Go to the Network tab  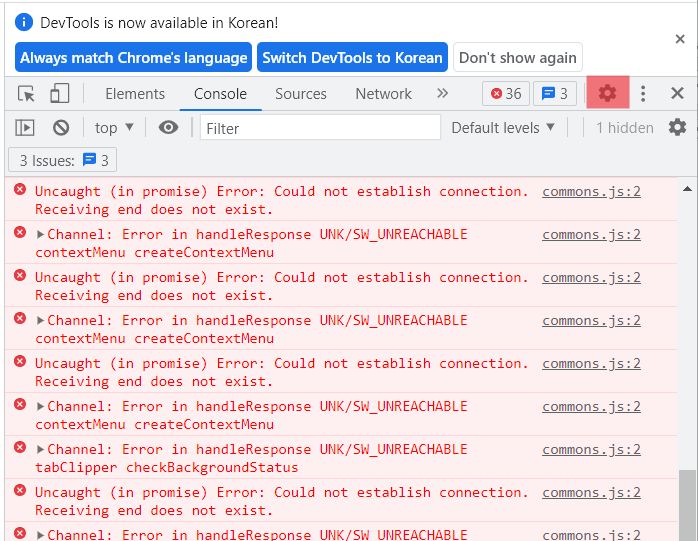[x=383, y=94]
